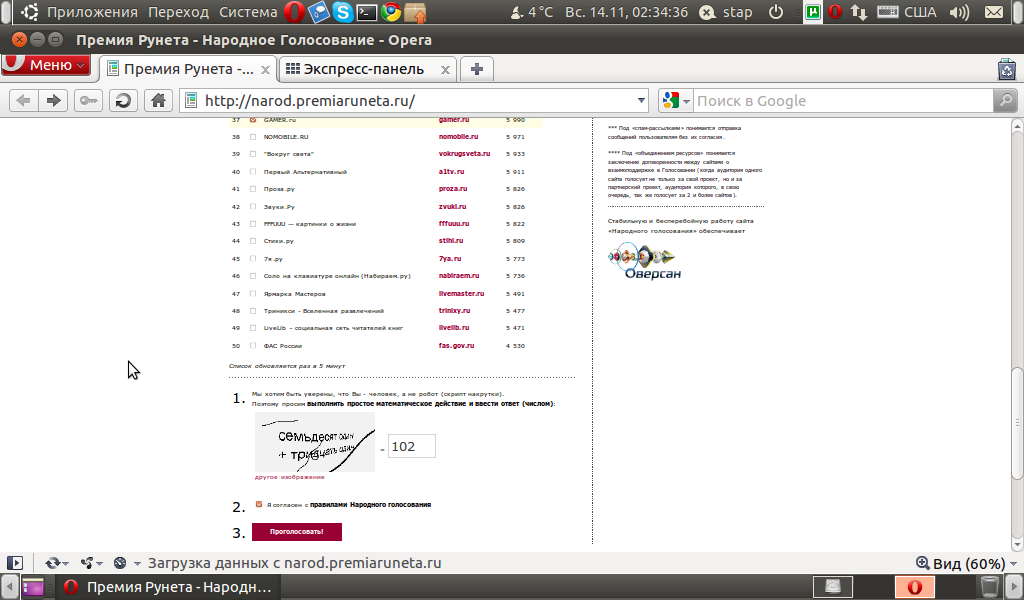
Task: Click the captcha answer field containing 102
Action: coord(411,447)
